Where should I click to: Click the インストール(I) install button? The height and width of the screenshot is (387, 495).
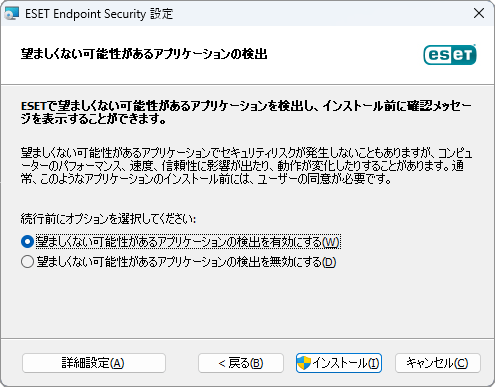pyautogui.click(x=339, y=363)
